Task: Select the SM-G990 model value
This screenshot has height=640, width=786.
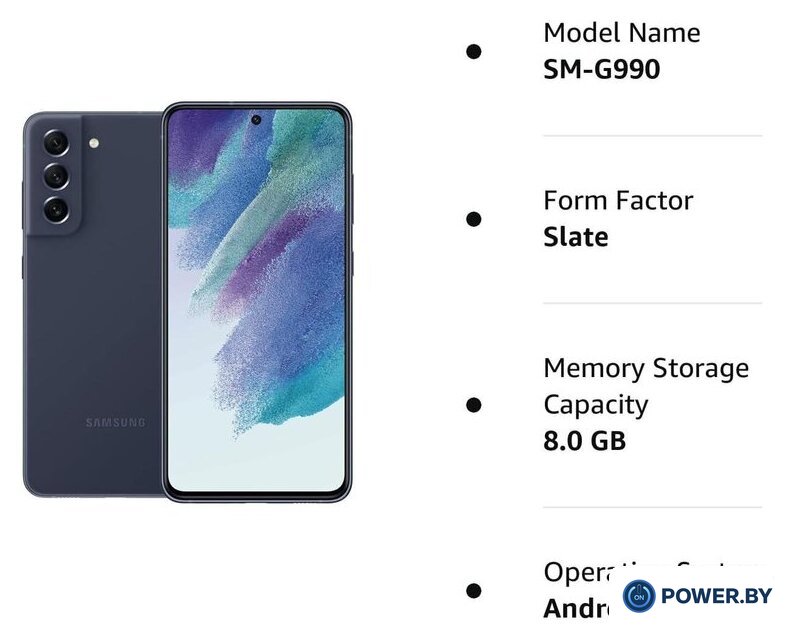Action: [602, 69]
